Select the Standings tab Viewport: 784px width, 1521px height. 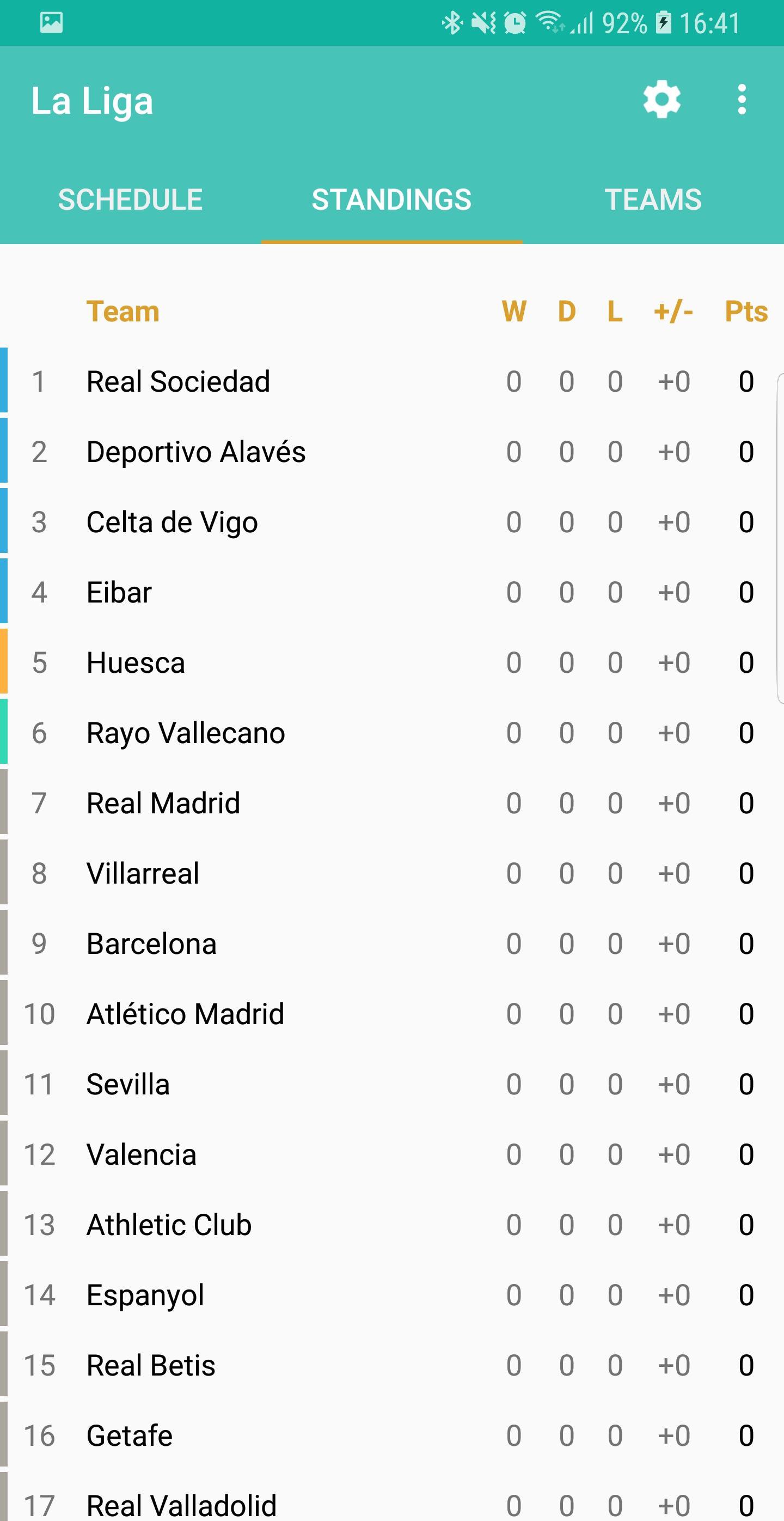(391, 199)
